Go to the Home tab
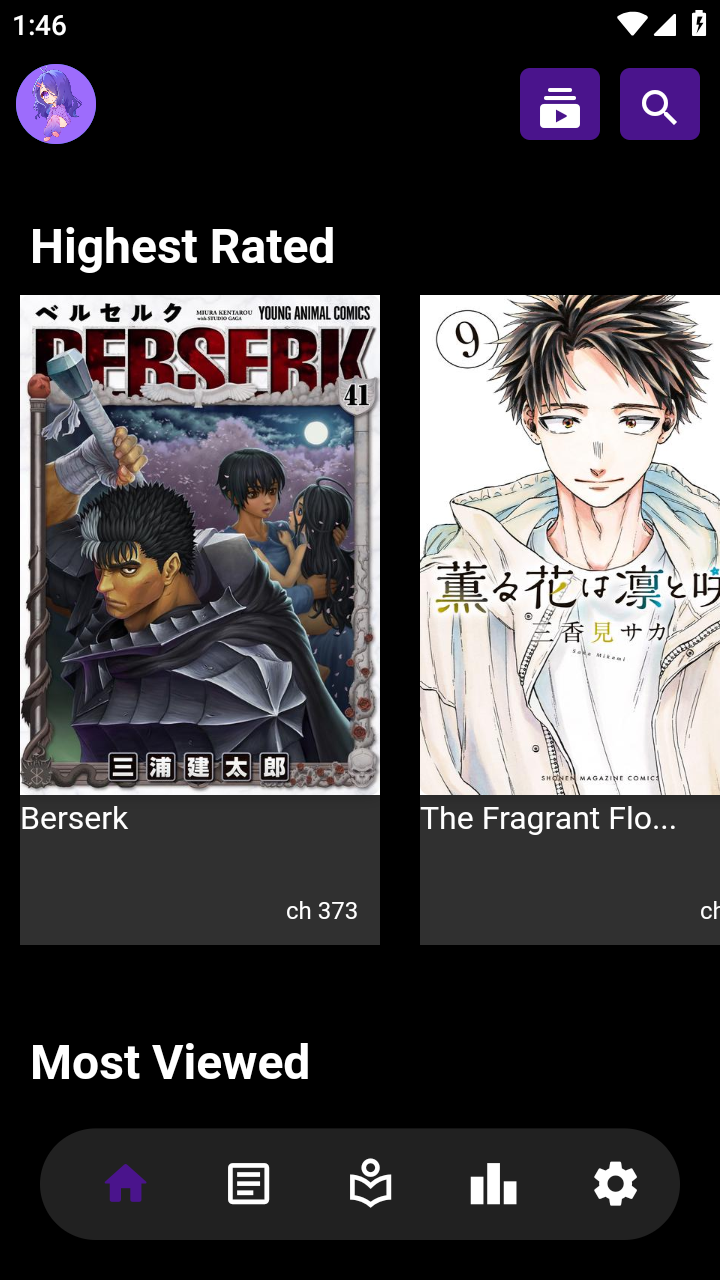The width and height of the screenshot is (720, 1280). 126,1185
